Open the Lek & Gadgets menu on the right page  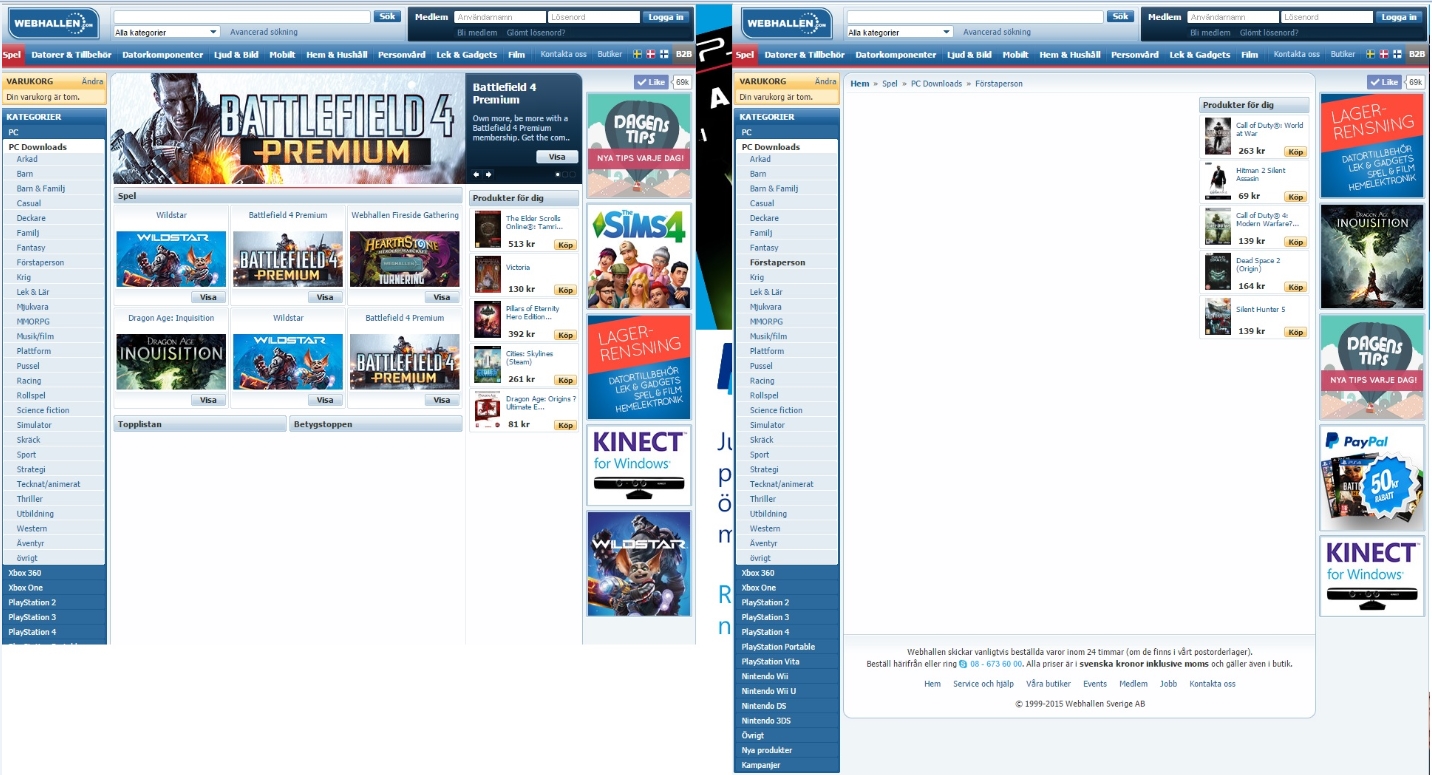(x=1200, y=55)
